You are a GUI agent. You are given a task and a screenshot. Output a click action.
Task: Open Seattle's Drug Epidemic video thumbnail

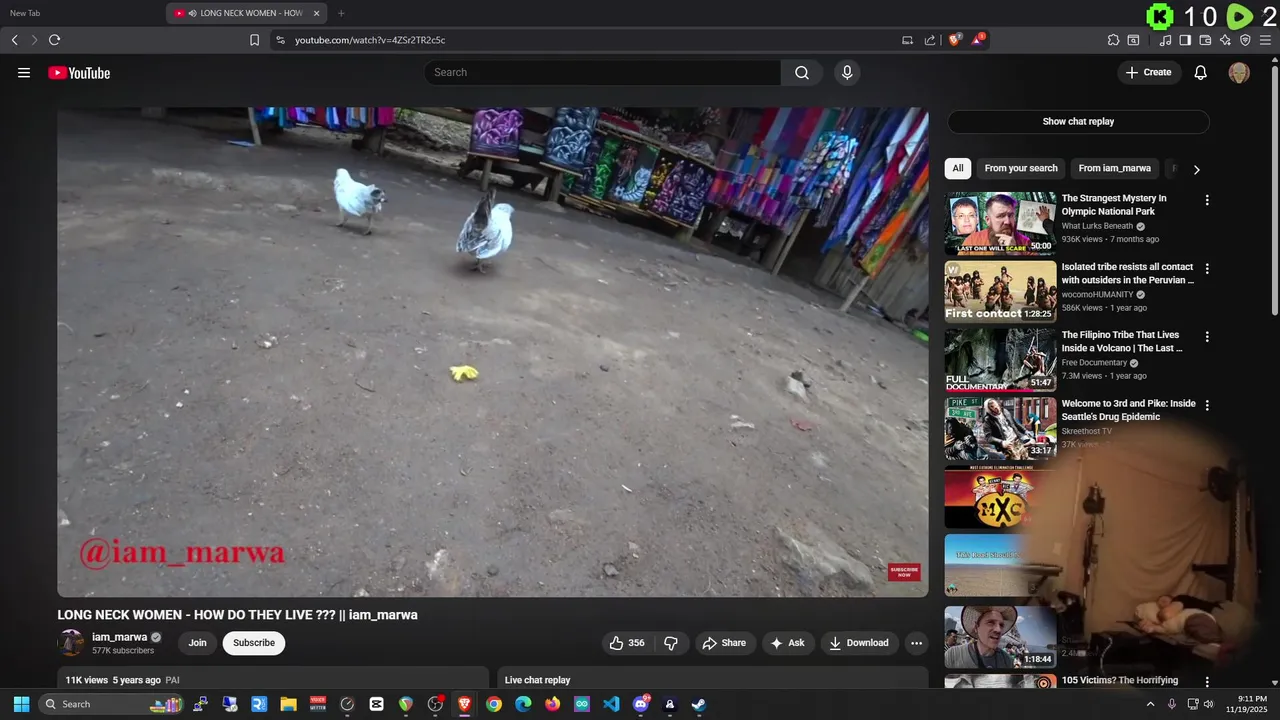coord(1000,428)
